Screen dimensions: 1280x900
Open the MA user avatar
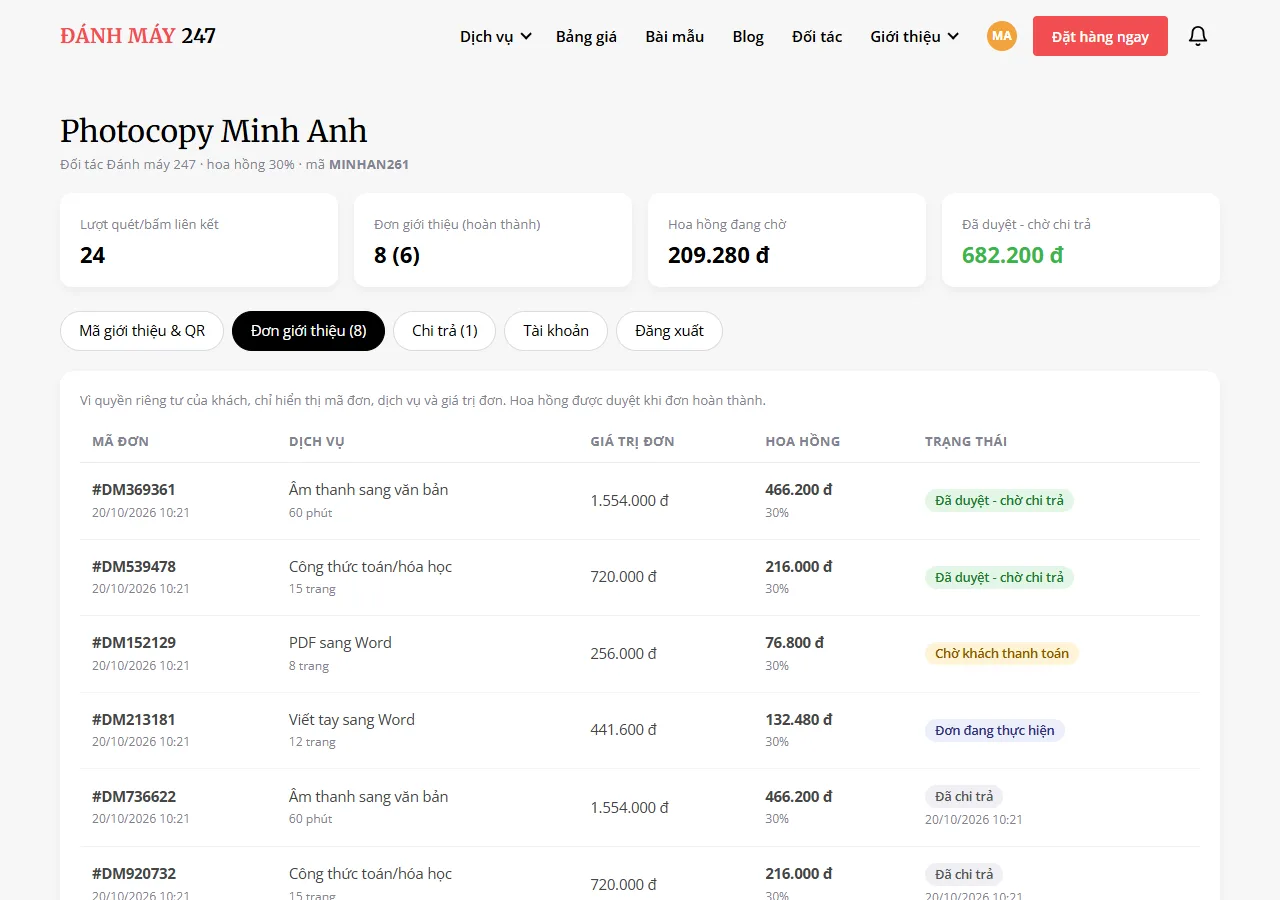pyautogui.click(x=1002, y=36)
